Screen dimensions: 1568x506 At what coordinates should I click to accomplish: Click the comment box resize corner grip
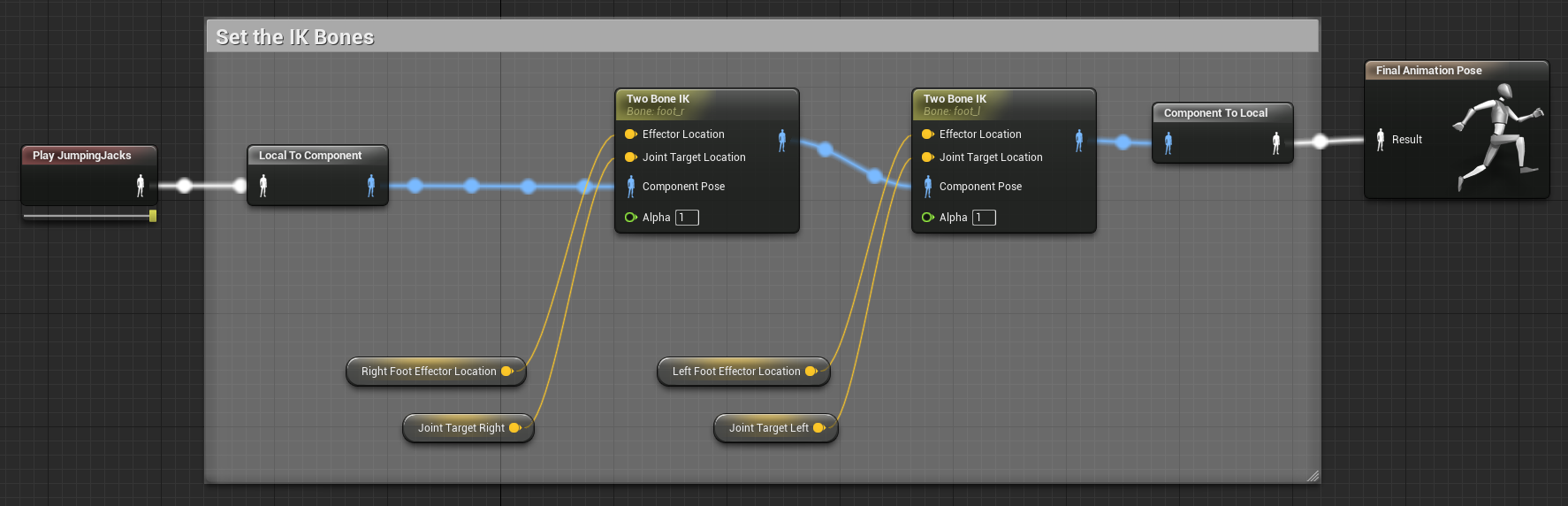tap(1313, 476)
